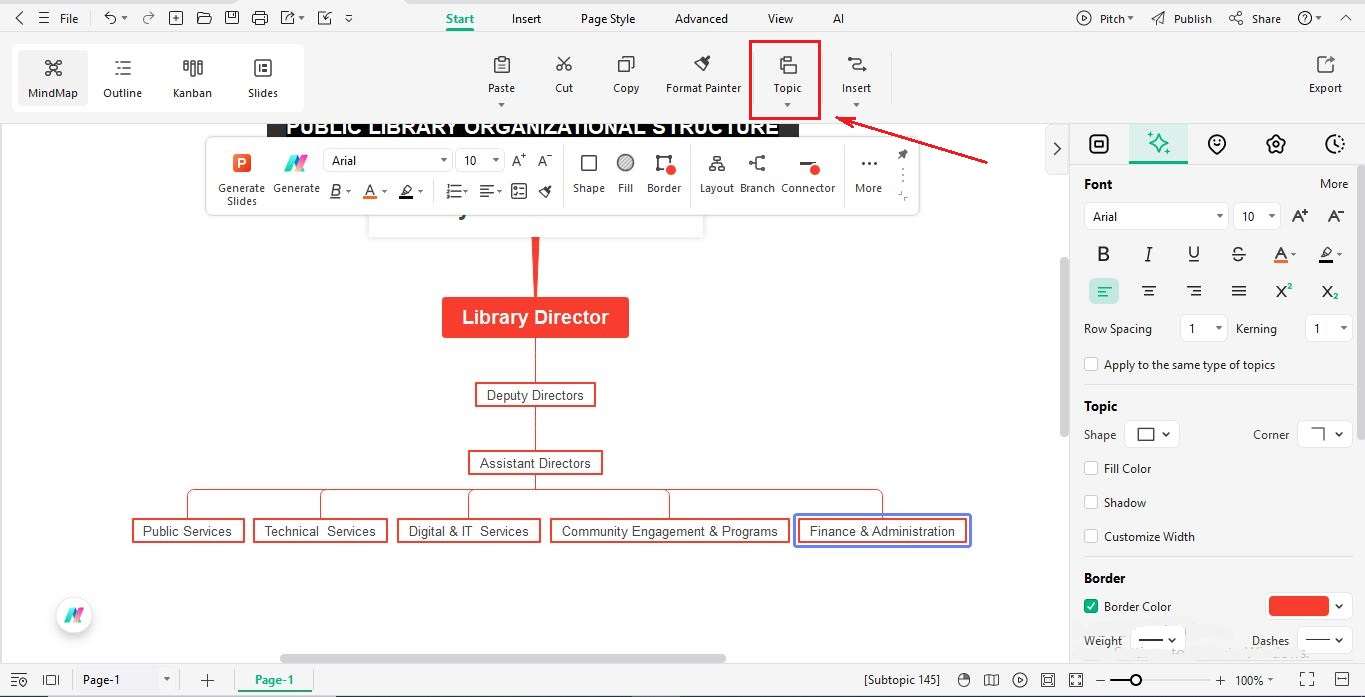Screen dimensions: 1365x697
Task: Open the Start ribbon tab
Action: click(x=460, y=19)
